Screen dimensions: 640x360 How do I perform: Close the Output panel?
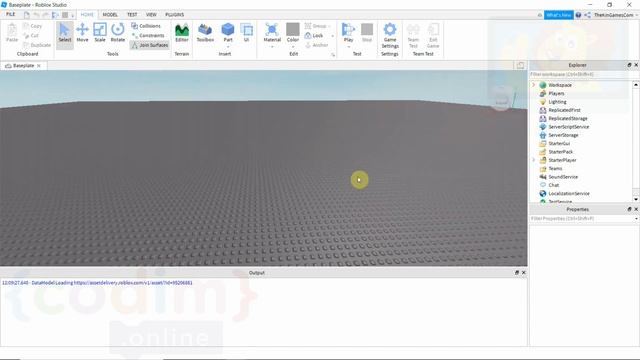pyautogui.click(x=524, y=273)
